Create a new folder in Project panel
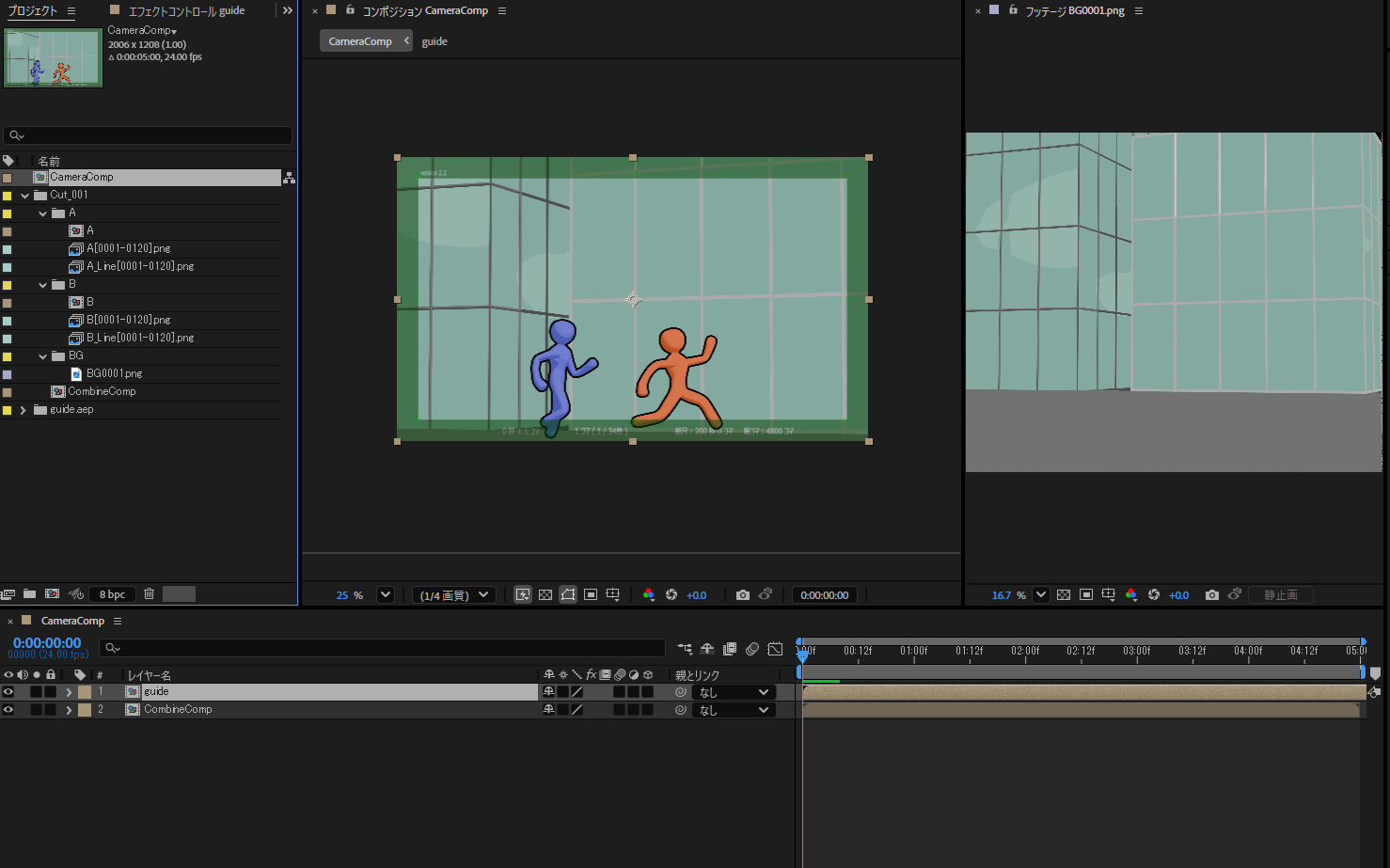Viewport: 1390px width, 868px height. click(30, 594)
